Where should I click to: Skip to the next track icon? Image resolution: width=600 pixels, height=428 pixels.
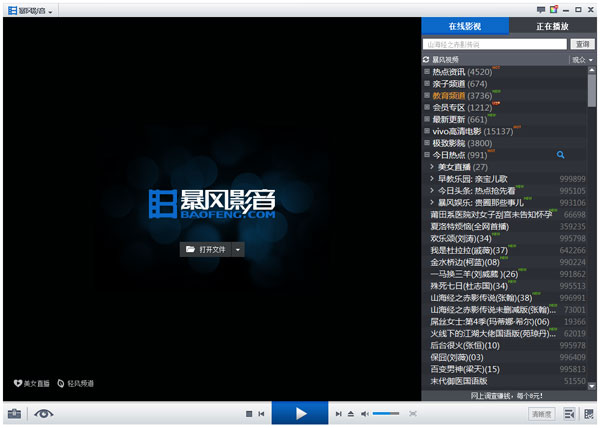pyautogui.click(x=339, y=414)
